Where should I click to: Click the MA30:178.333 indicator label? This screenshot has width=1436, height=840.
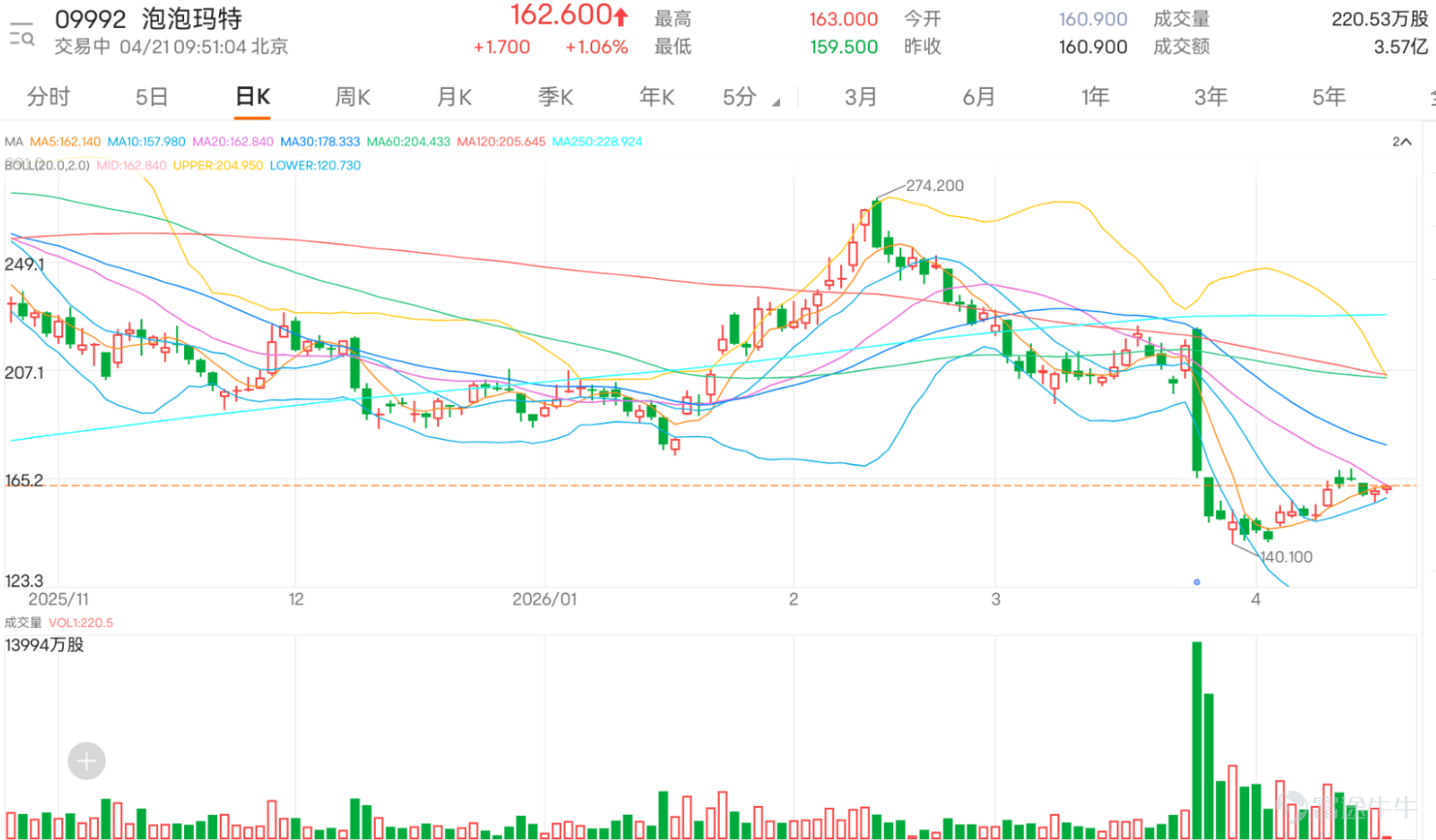pos(320,142)
